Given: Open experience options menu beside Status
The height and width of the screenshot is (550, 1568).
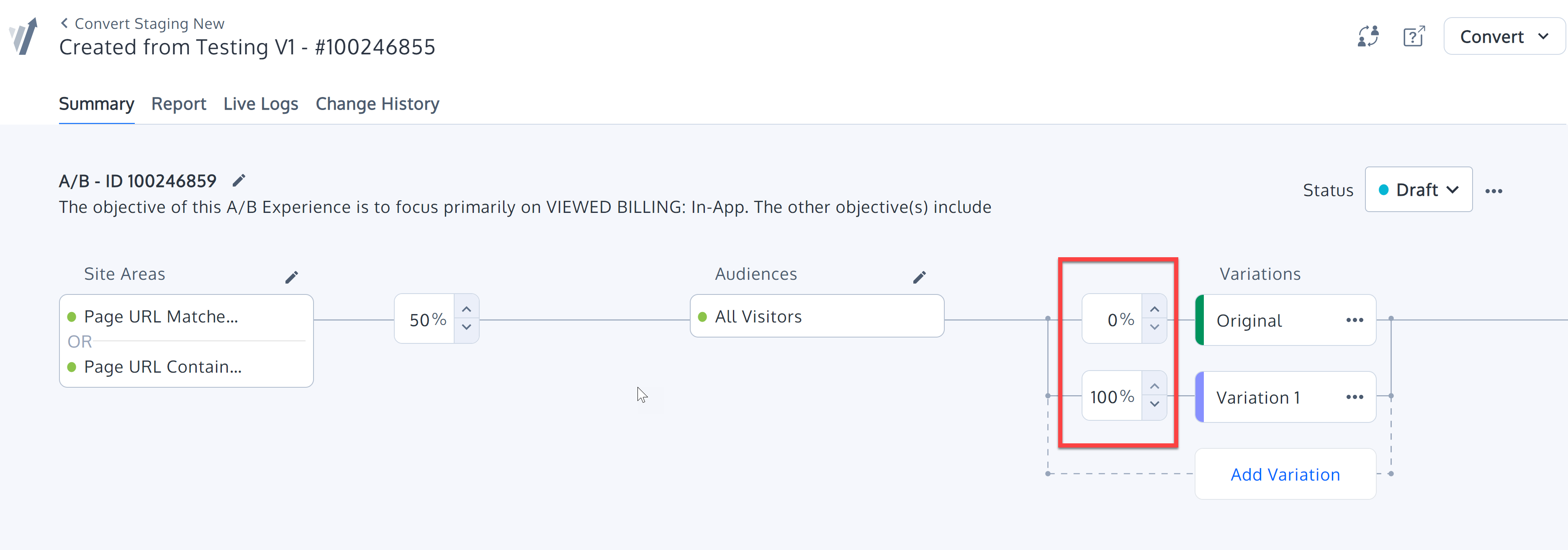Looking at the screenshot, I should click(x=1494, y=191).
